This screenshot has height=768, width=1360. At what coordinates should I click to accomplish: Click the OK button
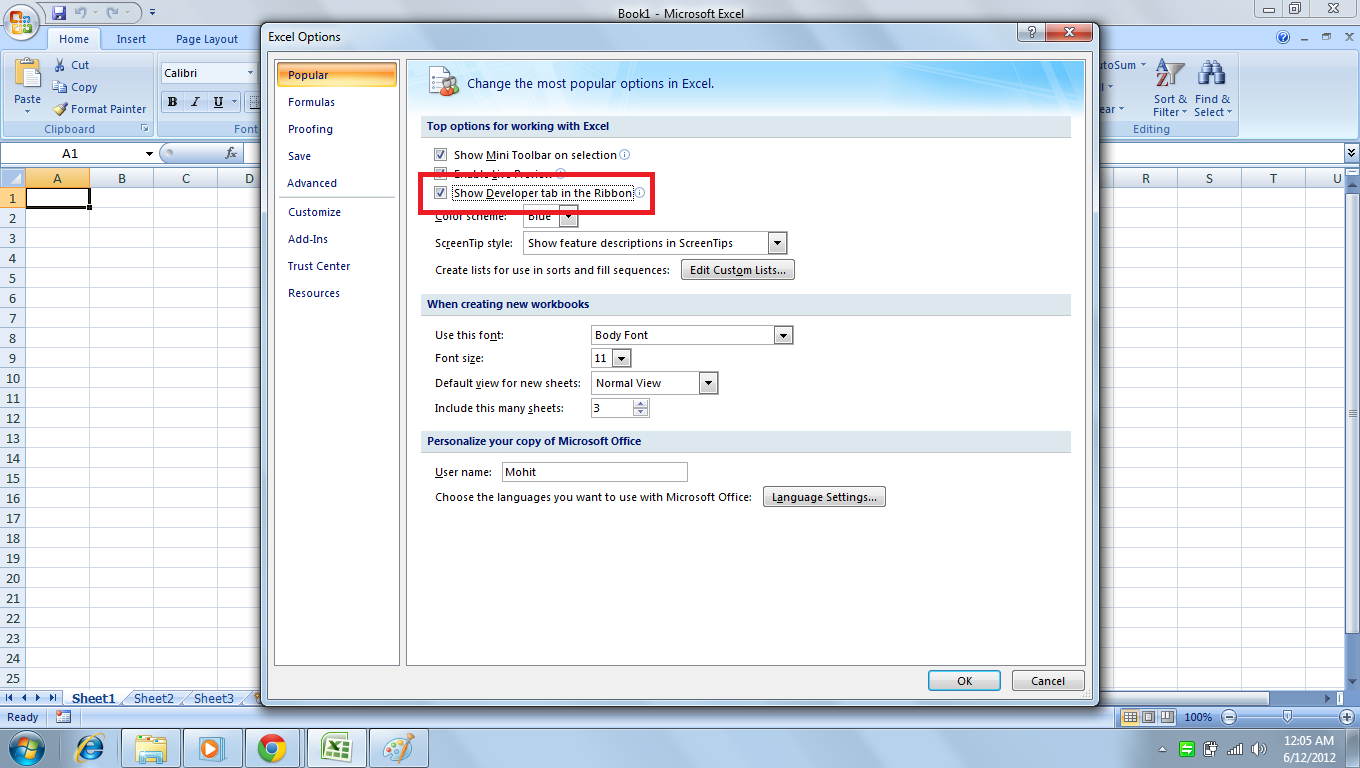pyautogui.click(x=964, y=680)
